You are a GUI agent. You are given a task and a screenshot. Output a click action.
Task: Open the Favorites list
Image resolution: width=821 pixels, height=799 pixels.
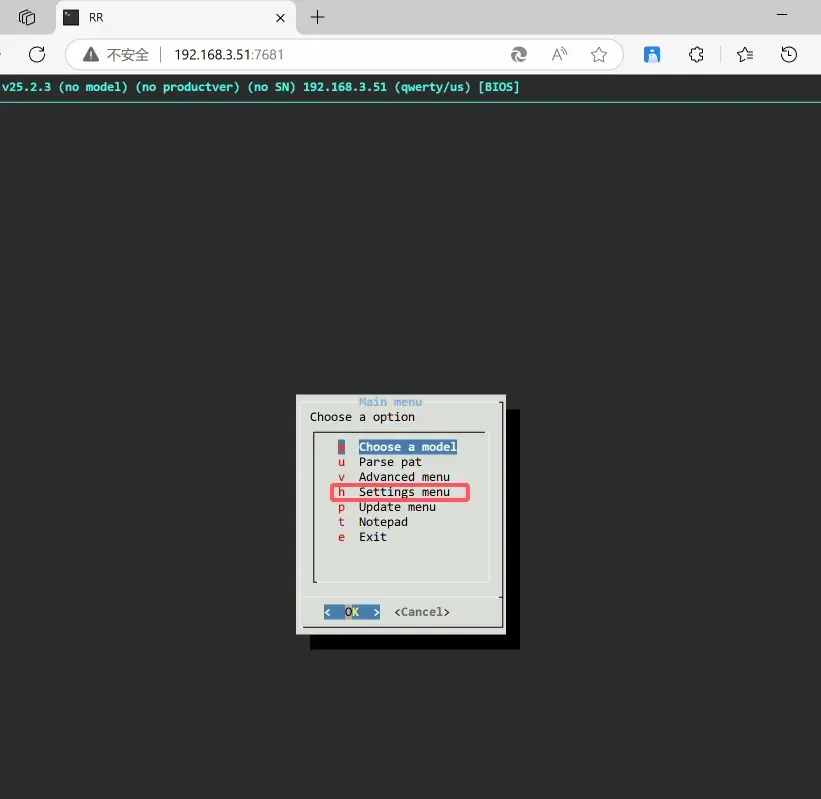[745, 54]
